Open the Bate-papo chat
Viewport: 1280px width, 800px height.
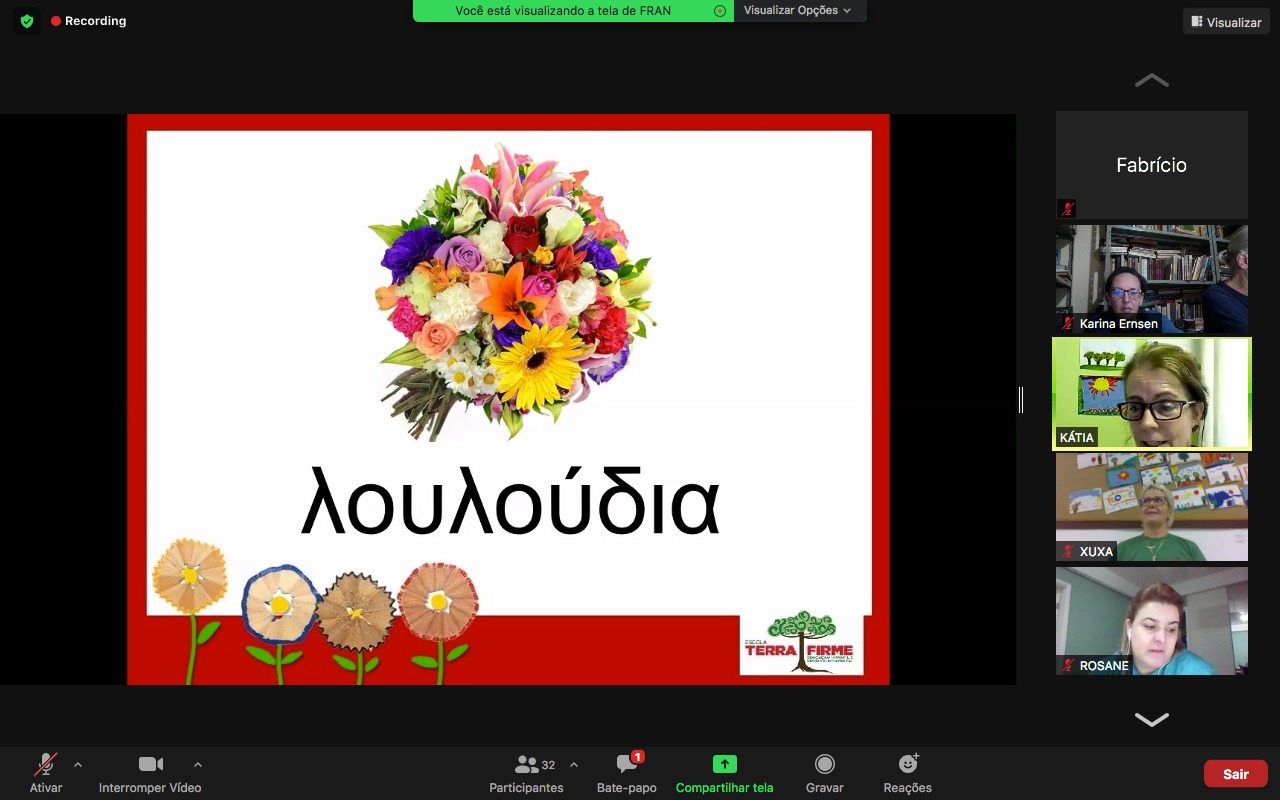[x=627, y=773]
